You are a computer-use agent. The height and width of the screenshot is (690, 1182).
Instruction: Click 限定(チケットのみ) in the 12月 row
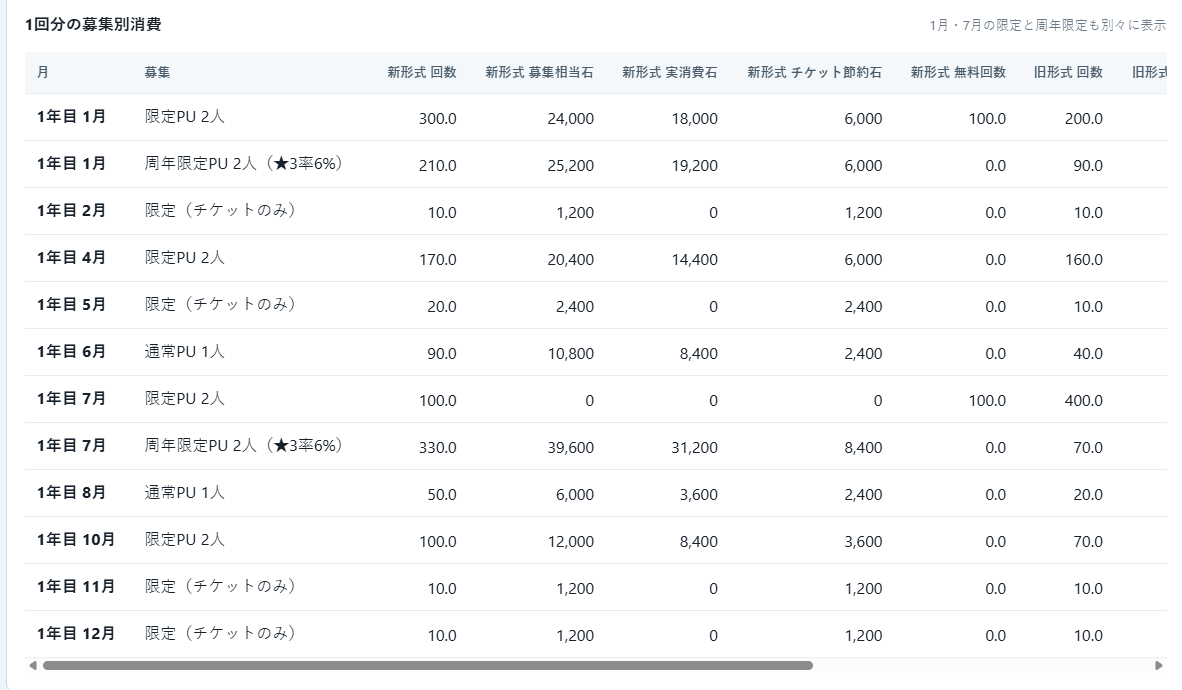[x=220, y=634]
